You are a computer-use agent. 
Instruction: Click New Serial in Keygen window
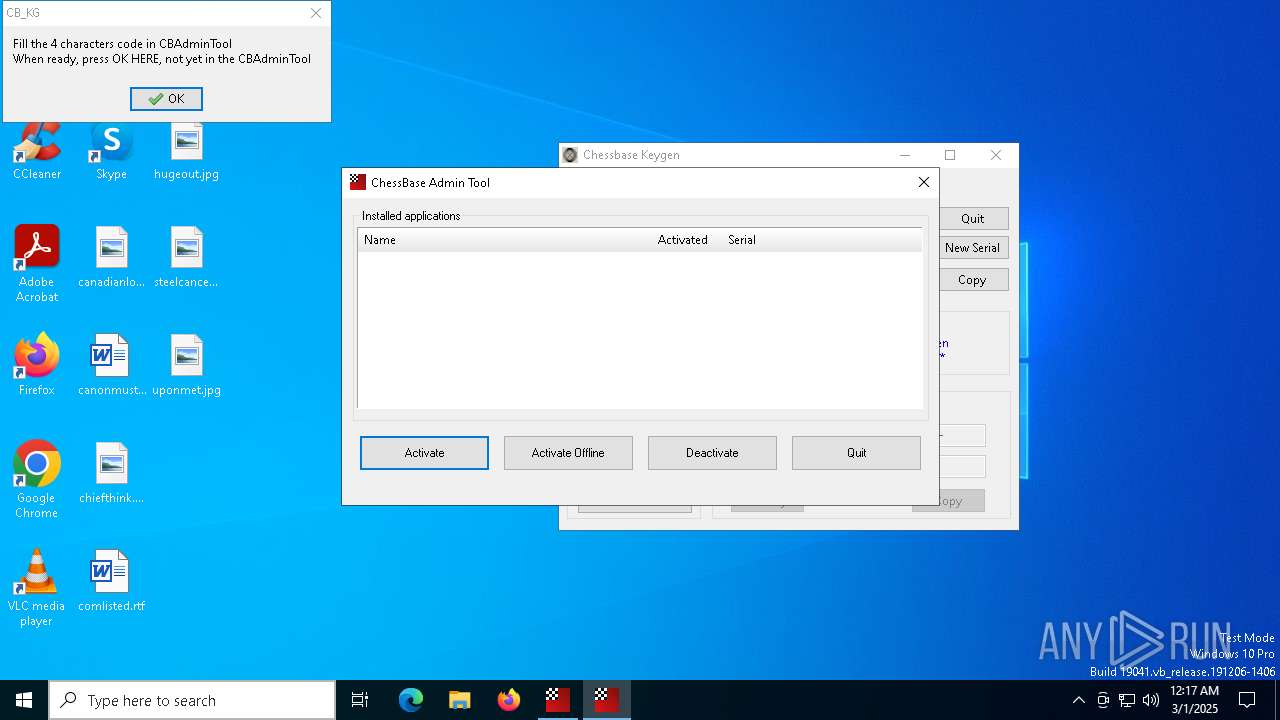pos(973,248)
